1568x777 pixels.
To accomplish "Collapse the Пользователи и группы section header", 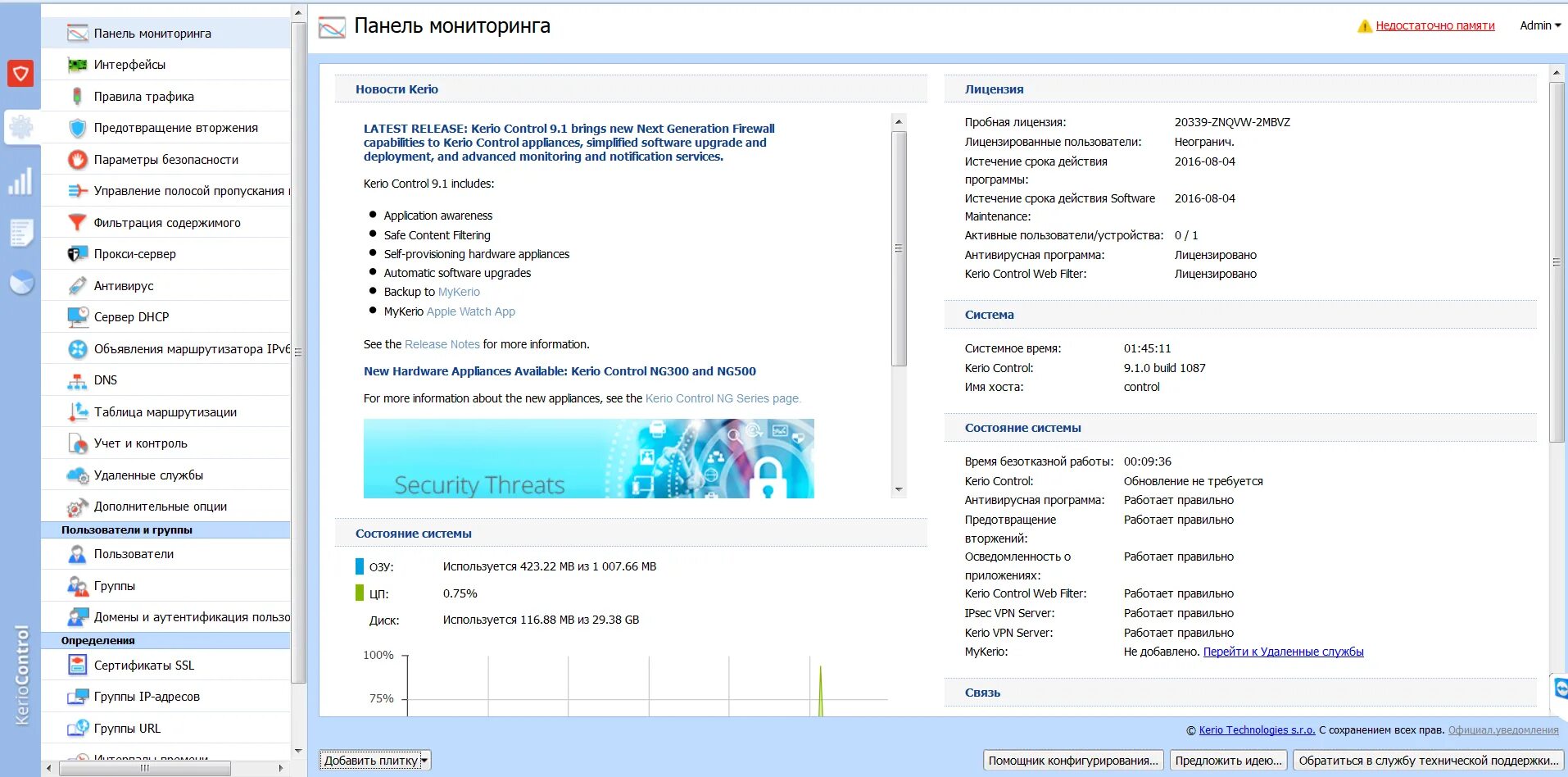I will point(165,530).
